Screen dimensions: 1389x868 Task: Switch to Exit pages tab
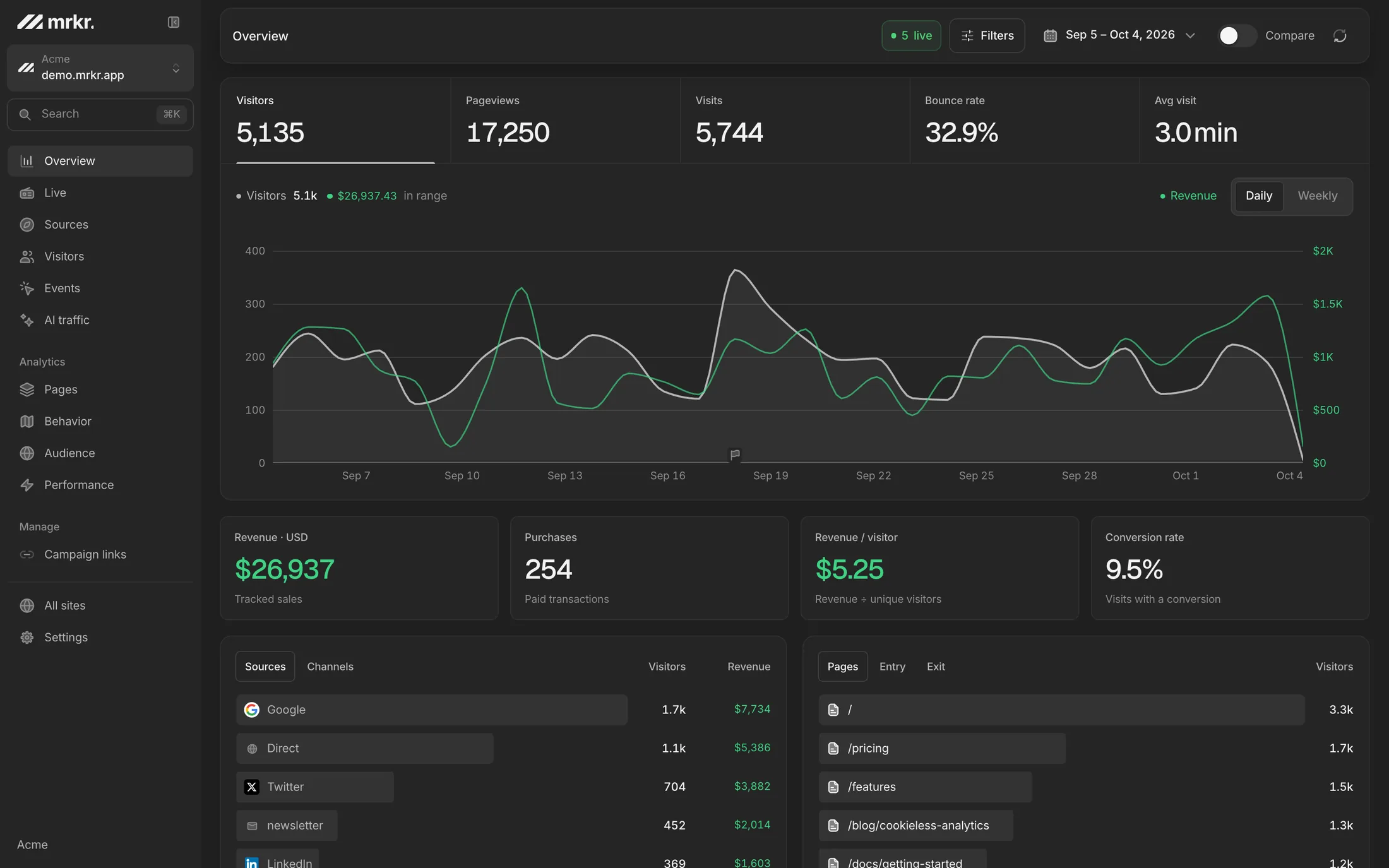point(936,667)
